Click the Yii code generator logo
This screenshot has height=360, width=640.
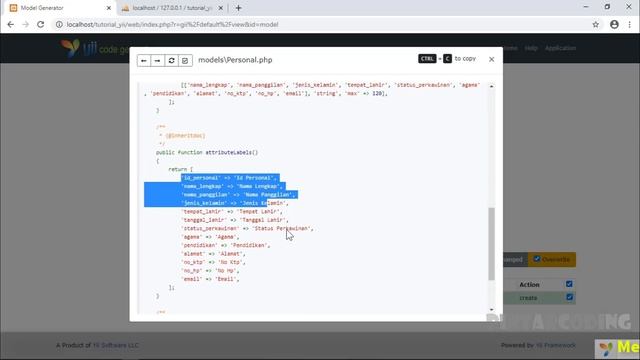click(x=95, y=48)
